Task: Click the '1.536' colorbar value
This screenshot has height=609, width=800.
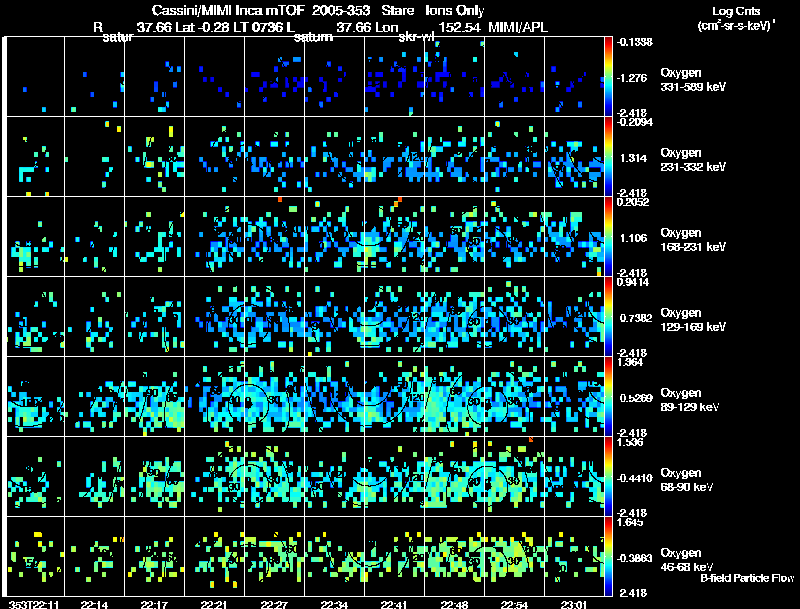Action: click(x=630, y=442)
